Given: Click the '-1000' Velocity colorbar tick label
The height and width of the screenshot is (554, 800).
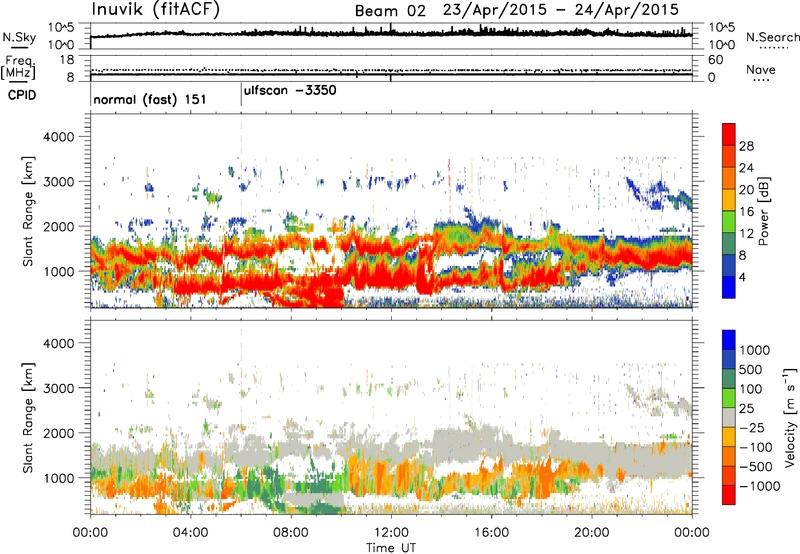Looking at the screenshot, I should click(760, 486).
